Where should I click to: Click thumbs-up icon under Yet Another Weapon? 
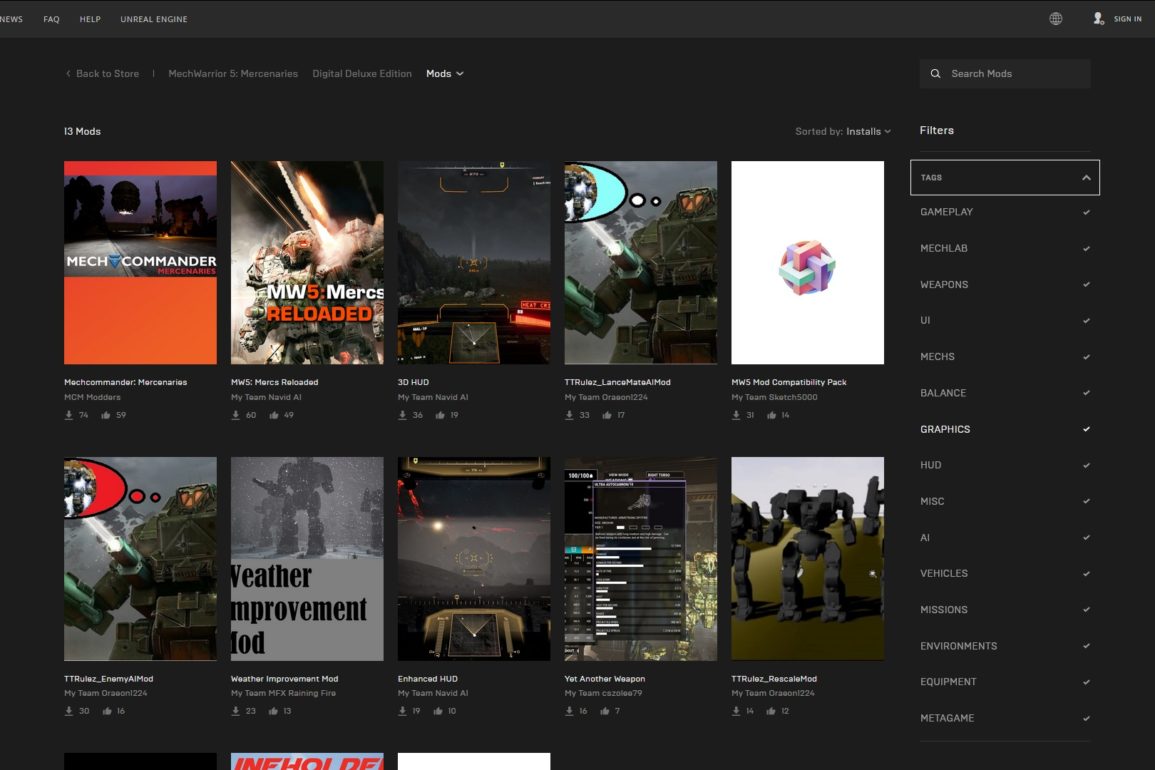(x=605, y=711)
